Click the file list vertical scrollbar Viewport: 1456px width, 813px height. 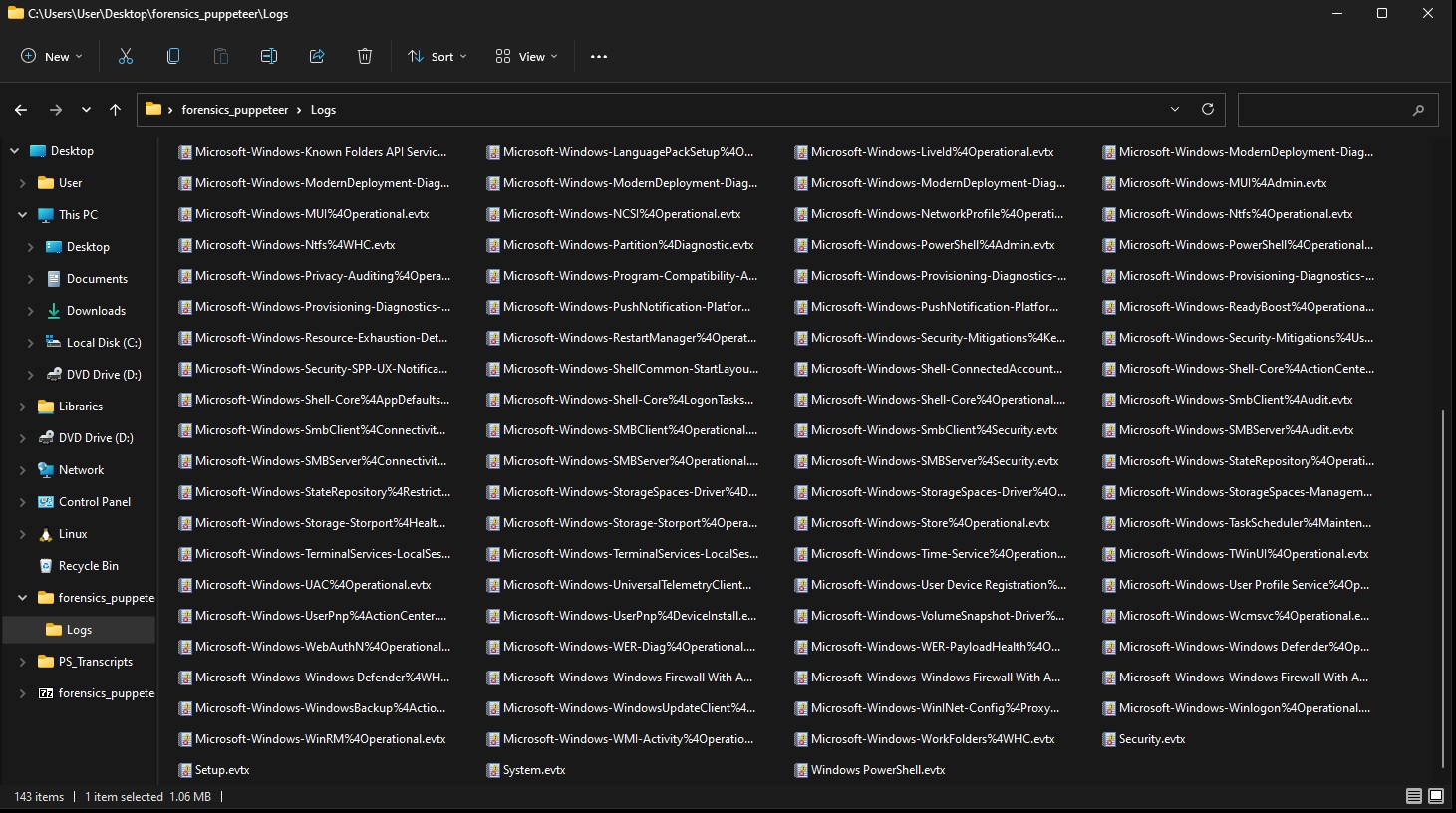(1443, 588)
